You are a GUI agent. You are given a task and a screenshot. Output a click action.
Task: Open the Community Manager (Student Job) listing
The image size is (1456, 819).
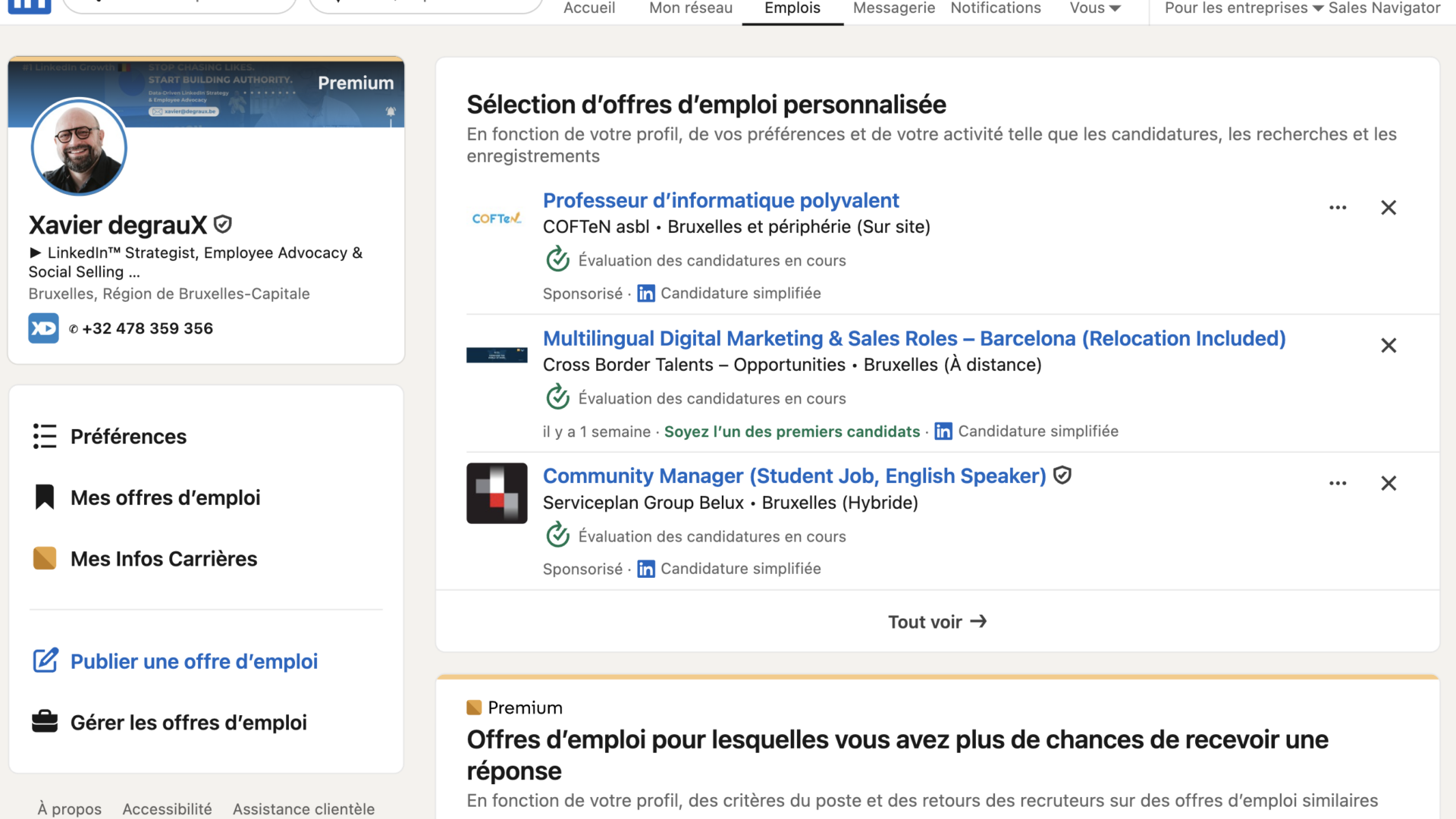coord(794,476)
